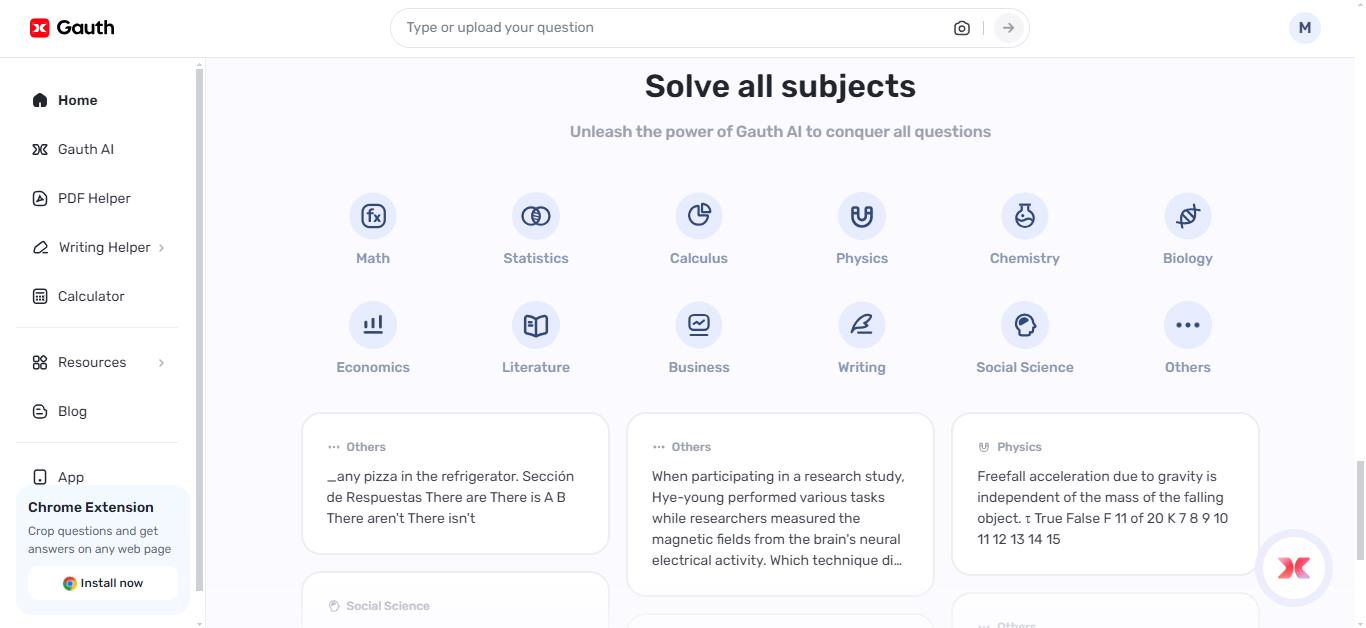
Task: Open the floating Gauth chat bubble
Action: coord(1293,568)
